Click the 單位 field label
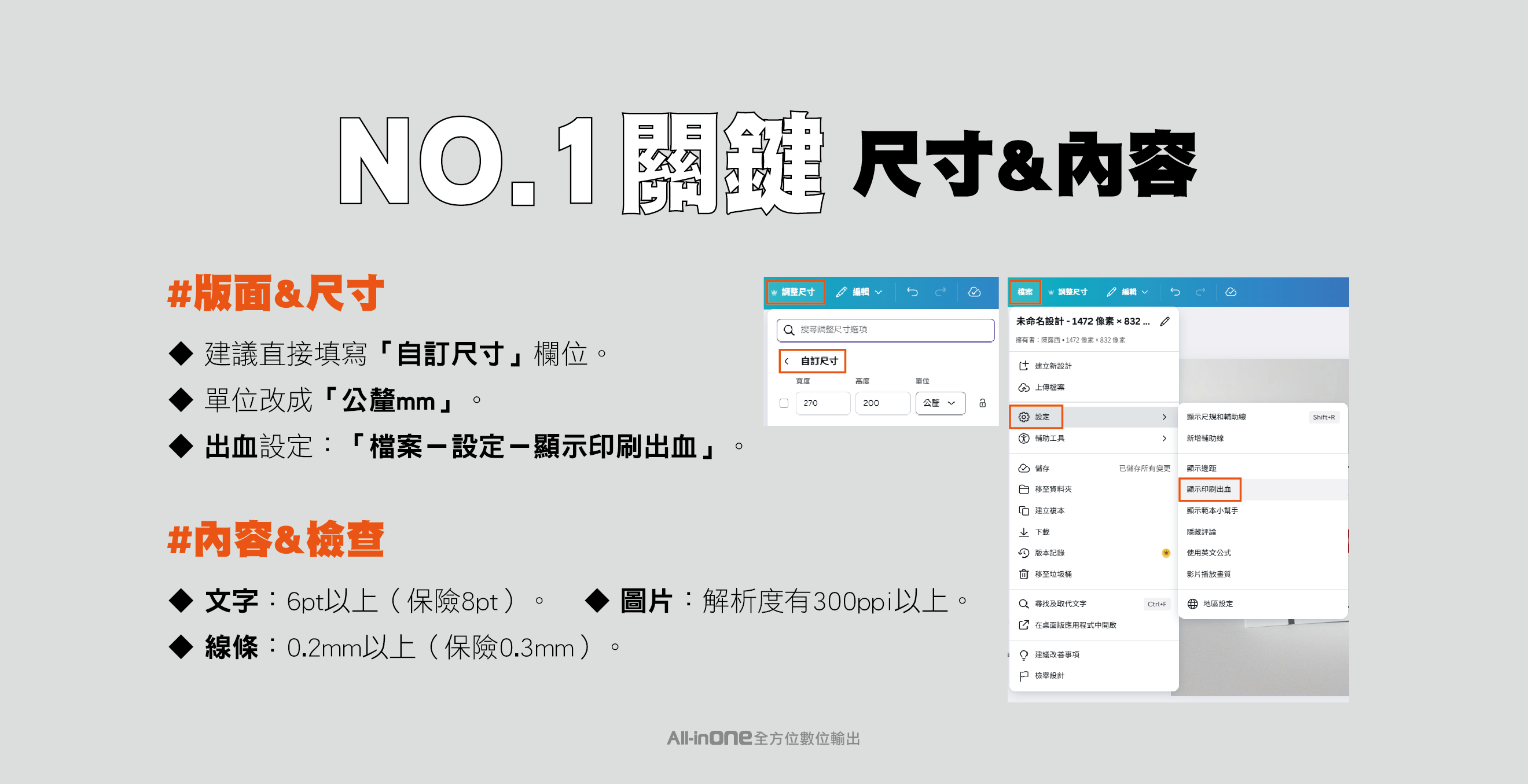Viewport: 1528px width, 784px height. click(x=923, y=381)
